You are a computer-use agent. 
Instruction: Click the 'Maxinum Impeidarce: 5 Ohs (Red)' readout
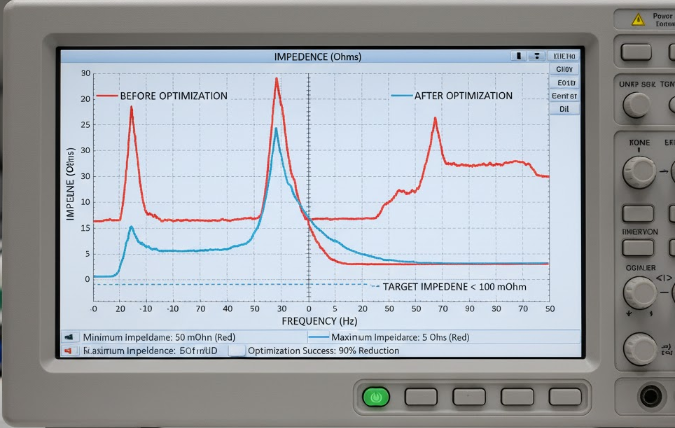(x=400, y=337)
